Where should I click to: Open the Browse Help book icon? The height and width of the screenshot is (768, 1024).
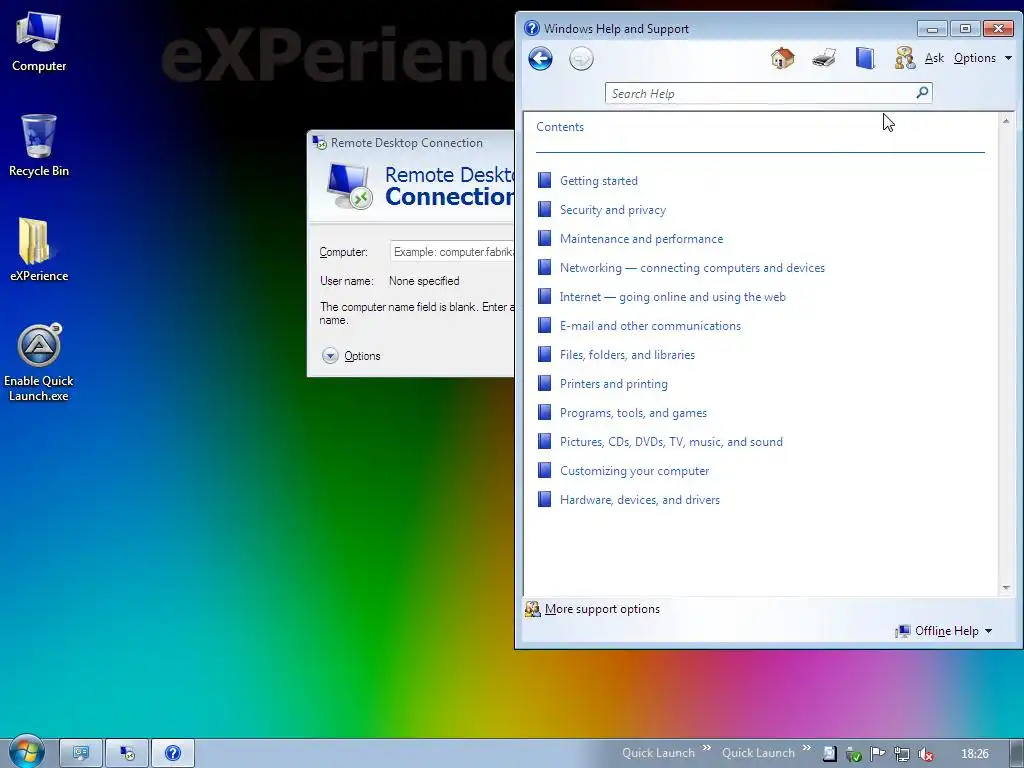click(865, 58)
